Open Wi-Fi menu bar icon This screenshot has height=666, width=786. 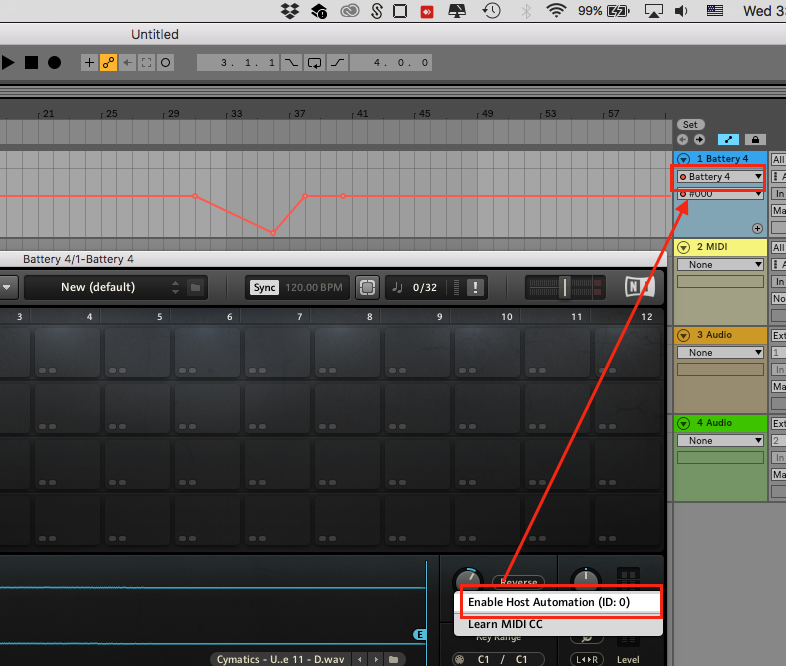(x=556, y=11)
